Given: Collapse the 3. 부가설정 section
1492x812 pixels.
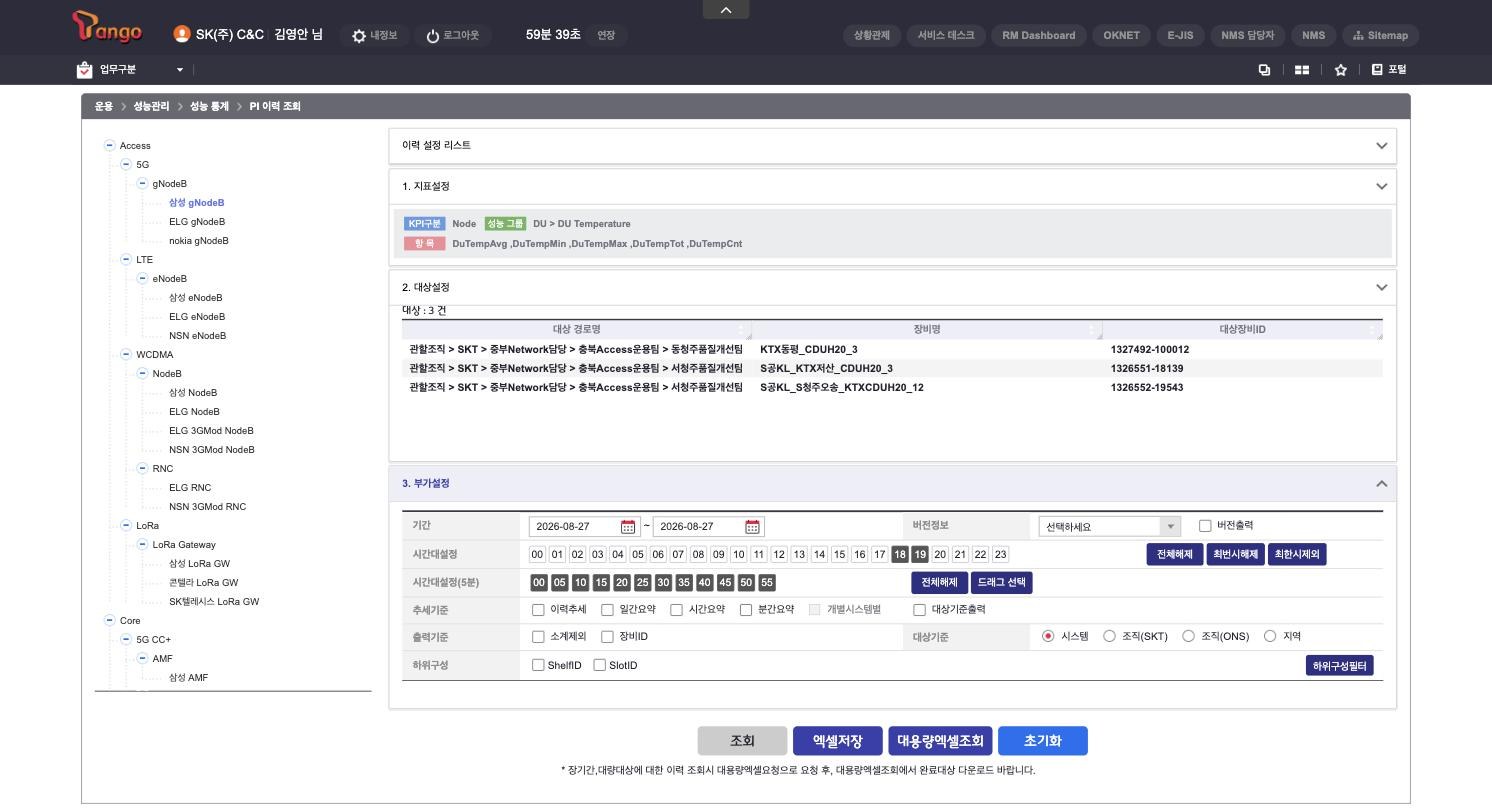Looking at the screenshot, I should point(1381,484).
